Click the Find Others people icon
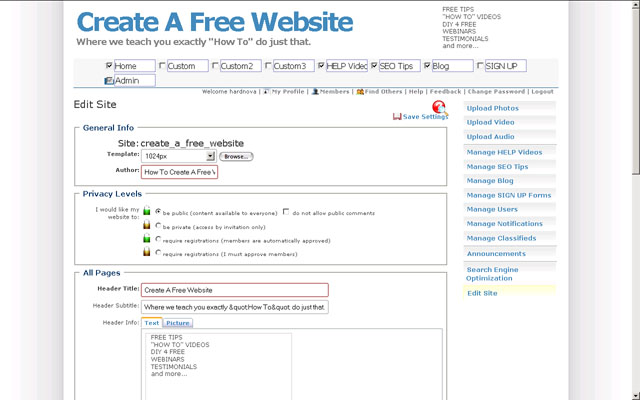This screenshot has width=640, height=400. click(358, 91)
